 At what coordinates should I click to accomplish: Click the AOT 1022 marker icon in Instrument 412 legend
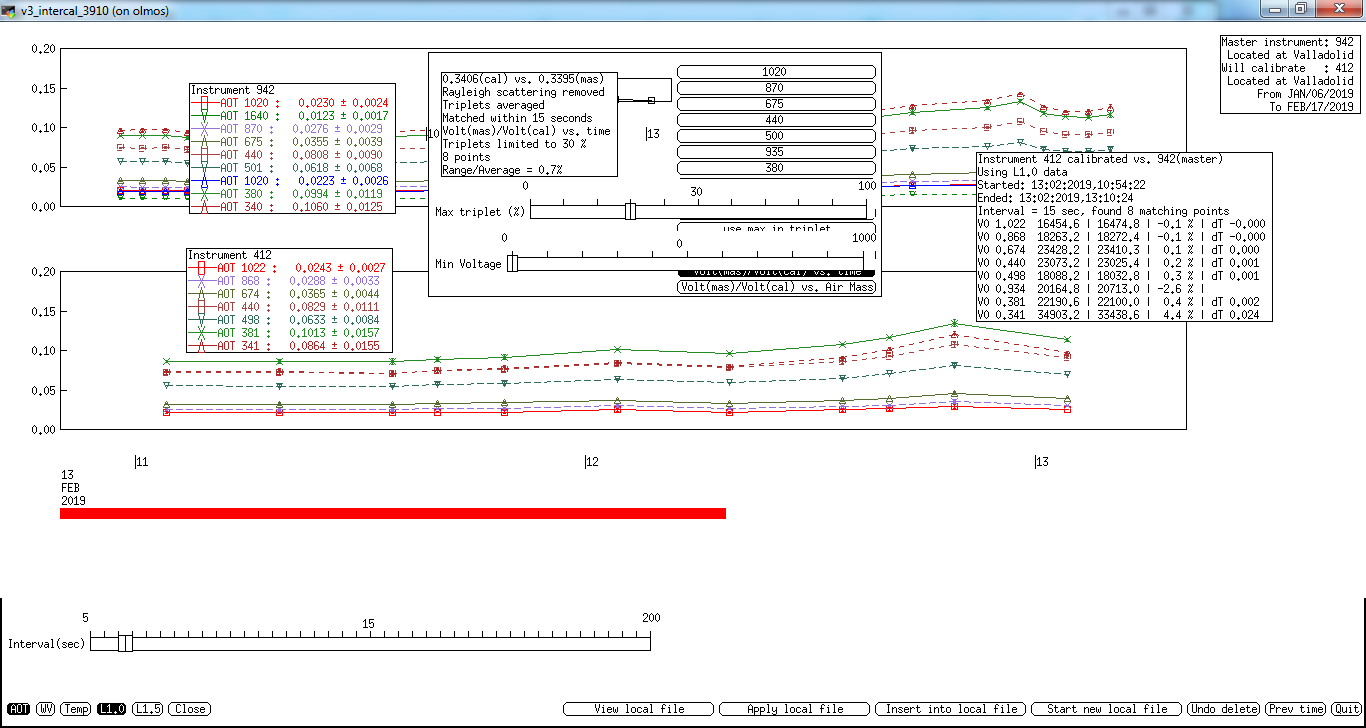tap(202, 268)
